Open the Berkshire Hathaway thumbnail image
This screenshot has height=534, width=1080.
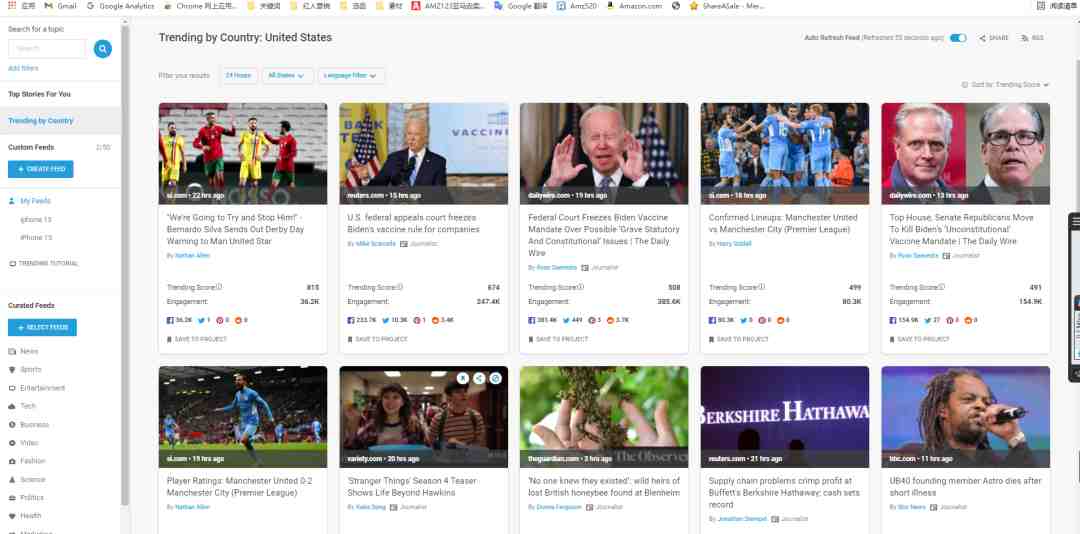785,417
